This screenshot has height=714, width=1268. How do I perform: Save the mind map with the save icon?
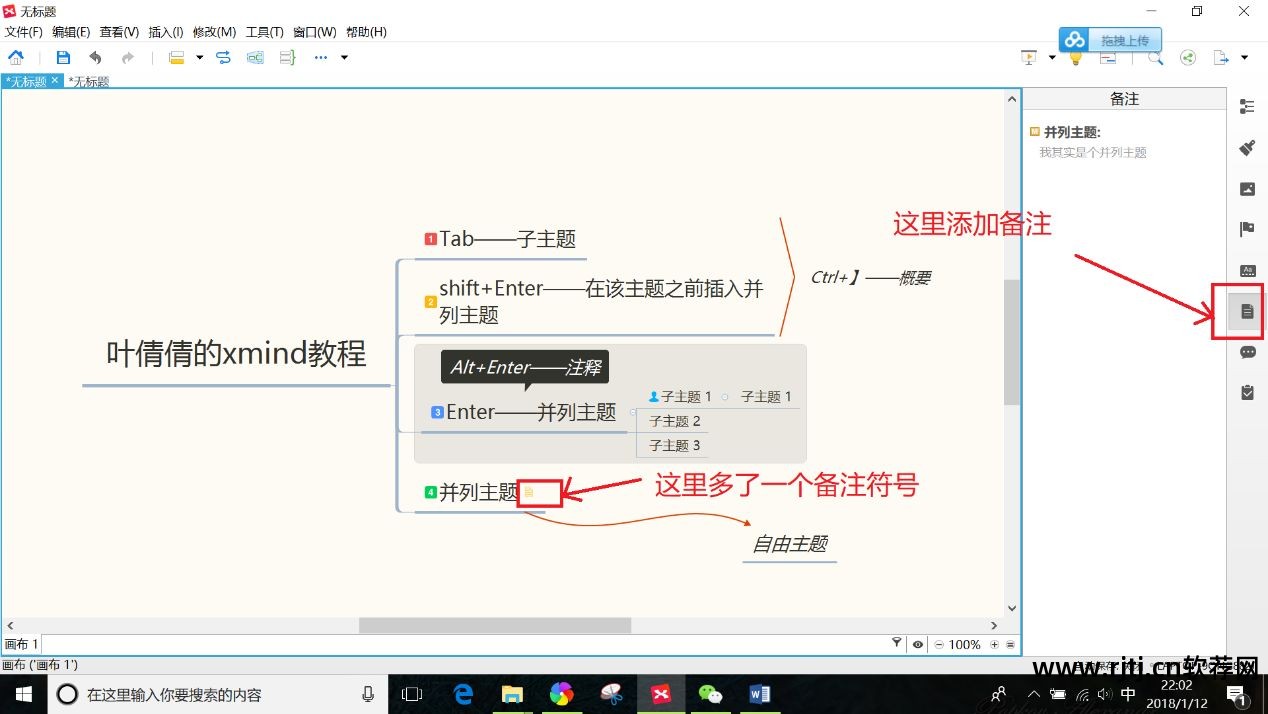point(62,57)
